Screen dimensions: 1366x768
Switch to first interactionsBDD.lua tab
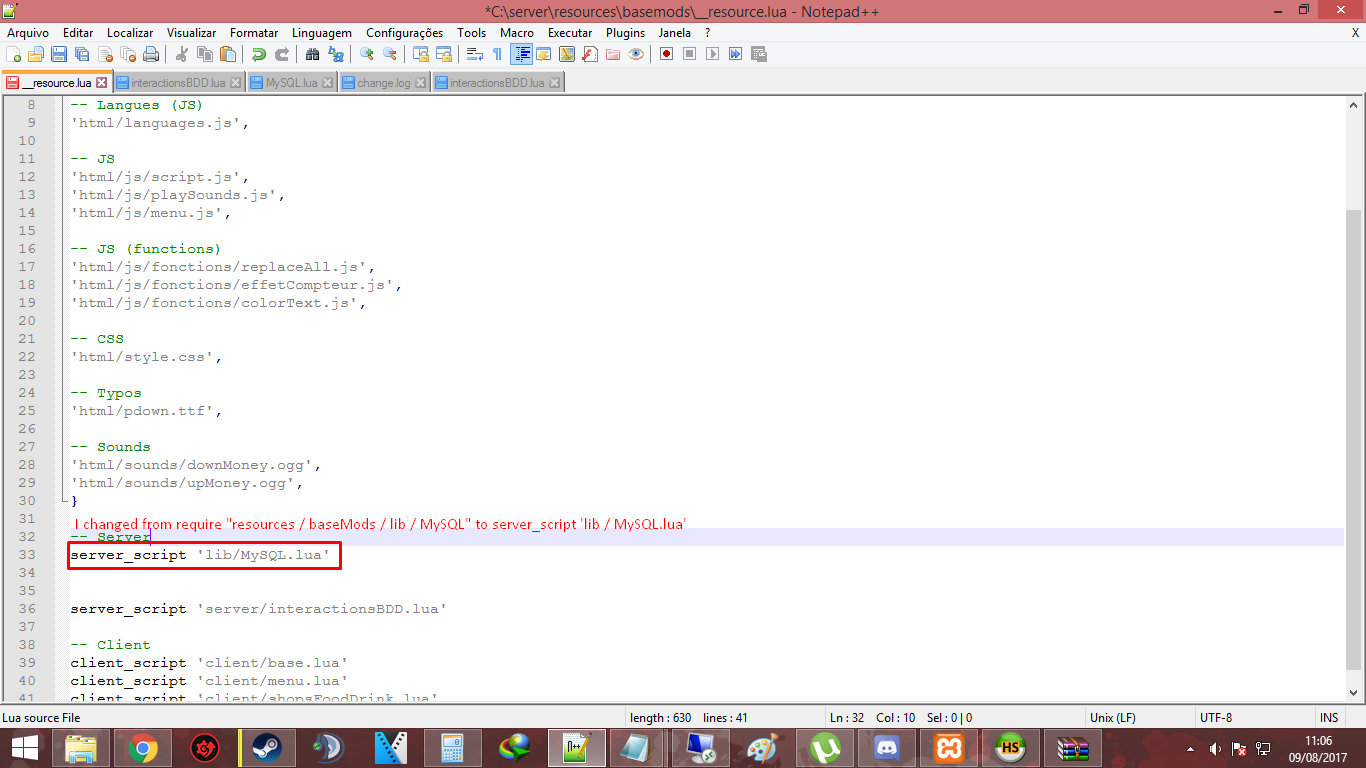click(x=178, y=83)
